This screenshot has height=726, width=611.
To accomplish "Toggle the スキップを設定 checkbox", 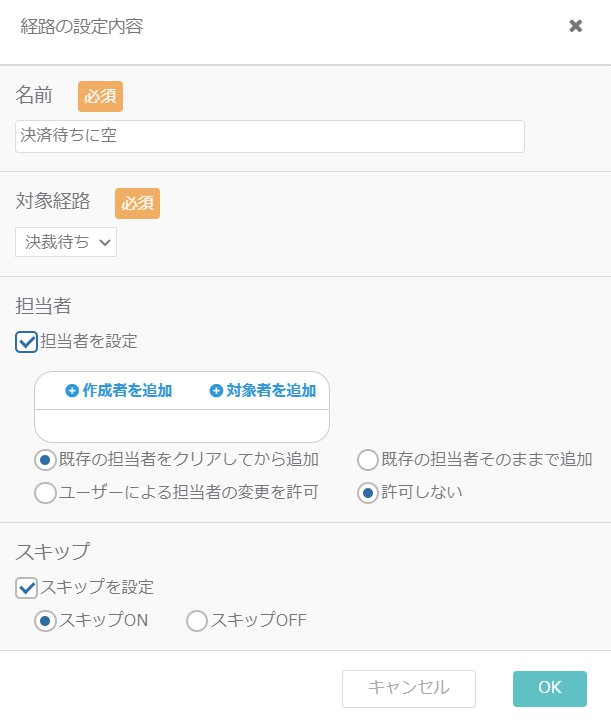I will coord(26,588).
